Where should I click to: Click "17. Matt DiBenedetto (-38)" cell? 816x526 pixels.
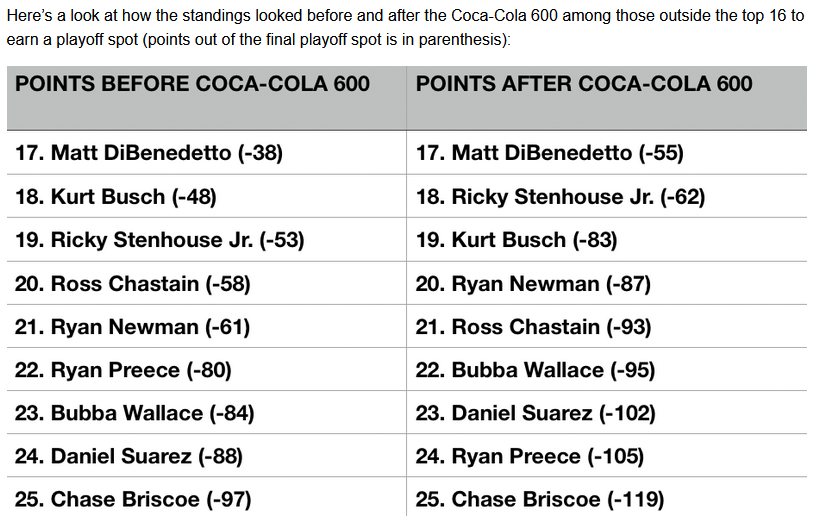click(150, 153)
